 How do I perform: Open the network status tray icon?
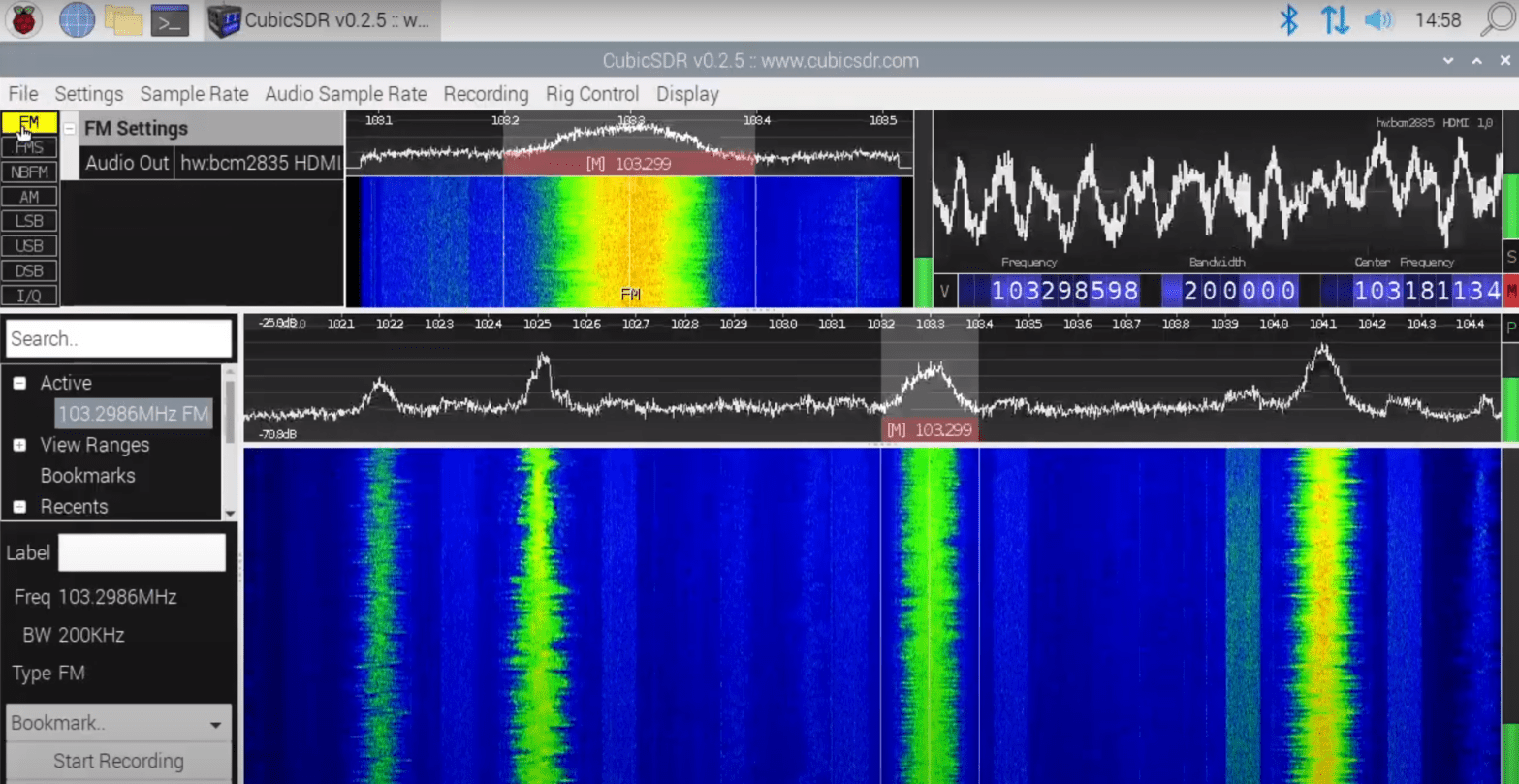1334,20
